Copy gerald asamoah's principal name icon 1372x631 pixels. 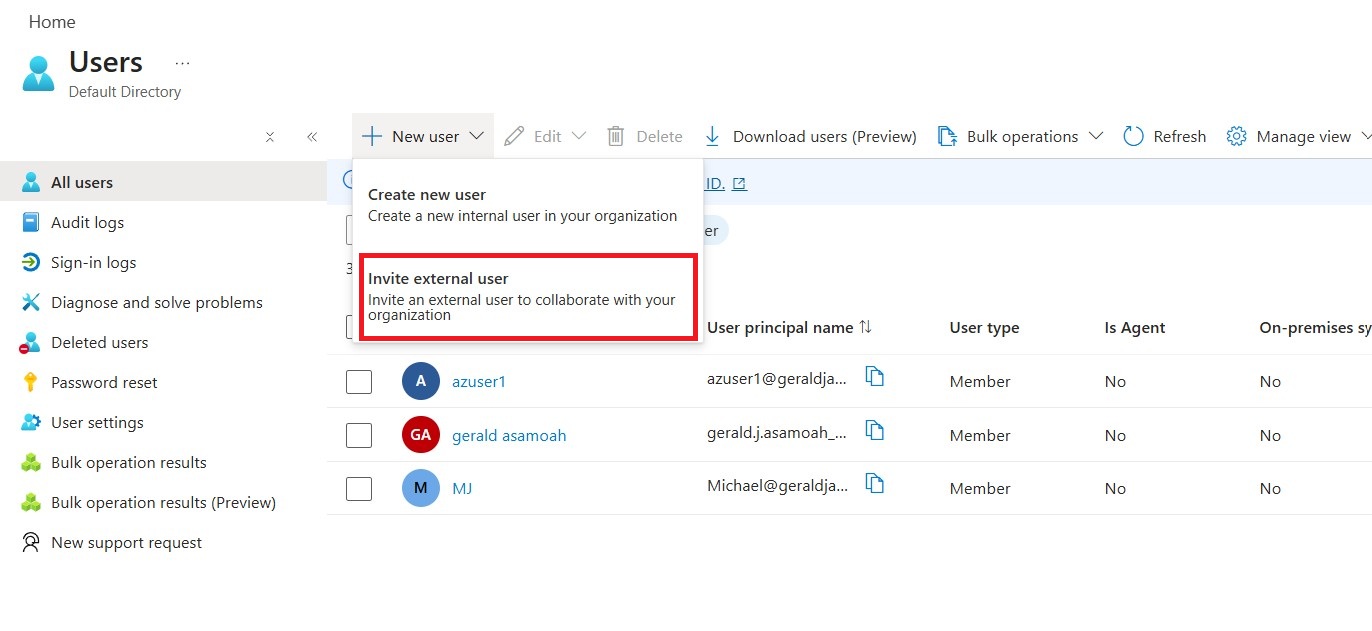click(x=875, y=431)
